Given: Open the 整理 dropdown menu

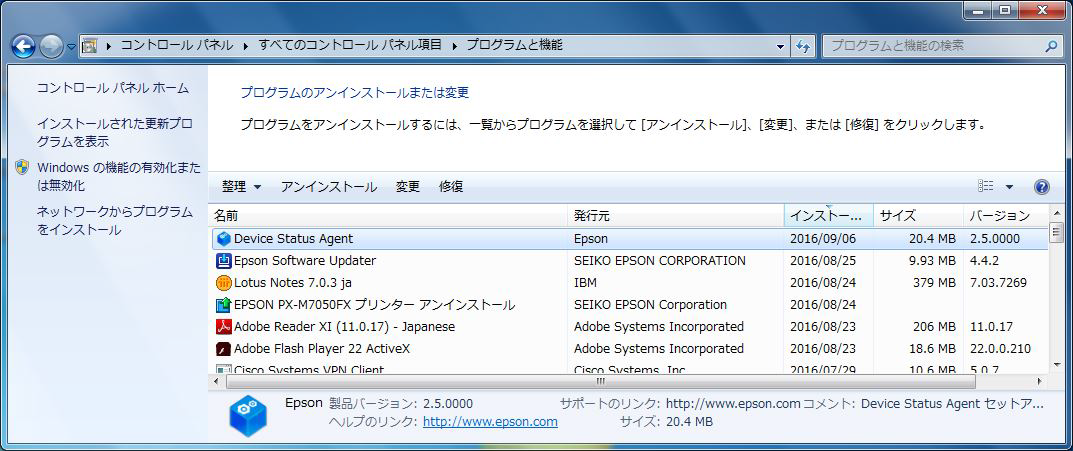Looking at the screenshot, I should [x=241, y=187].
